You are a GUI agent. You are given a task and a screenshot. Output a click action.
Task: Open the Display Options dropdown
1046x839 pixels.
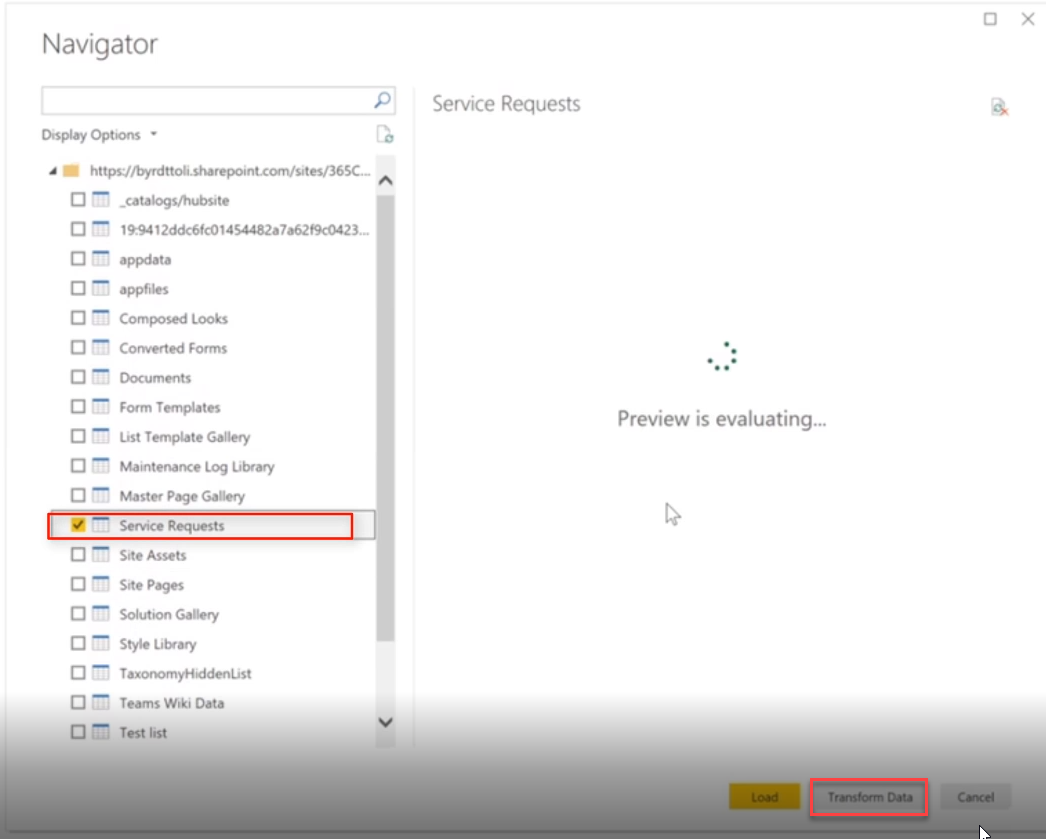(x=99, y=135)
